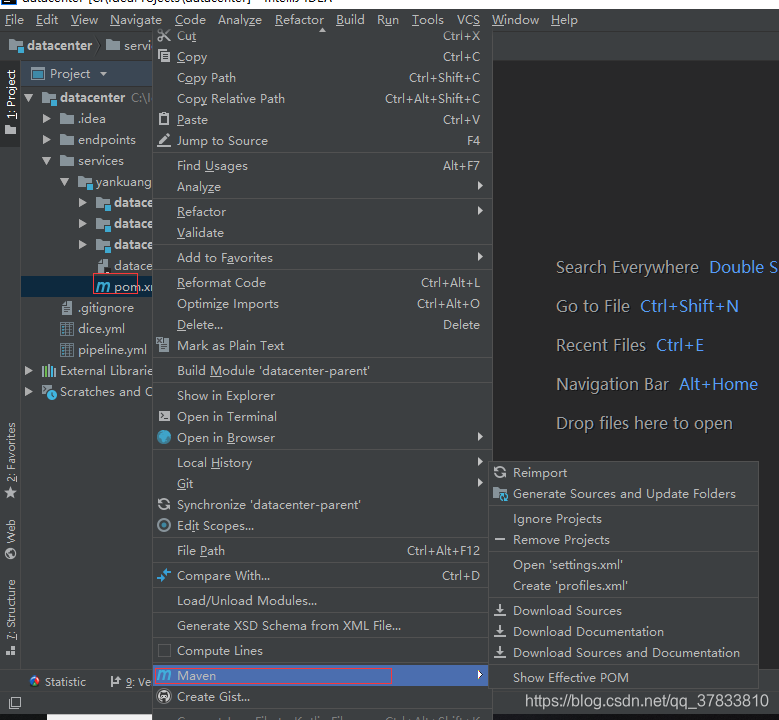The height and width of the screenshot is (720, 779).
Task: Click the Cut scissors icon
Action: (x=164, y=36)
